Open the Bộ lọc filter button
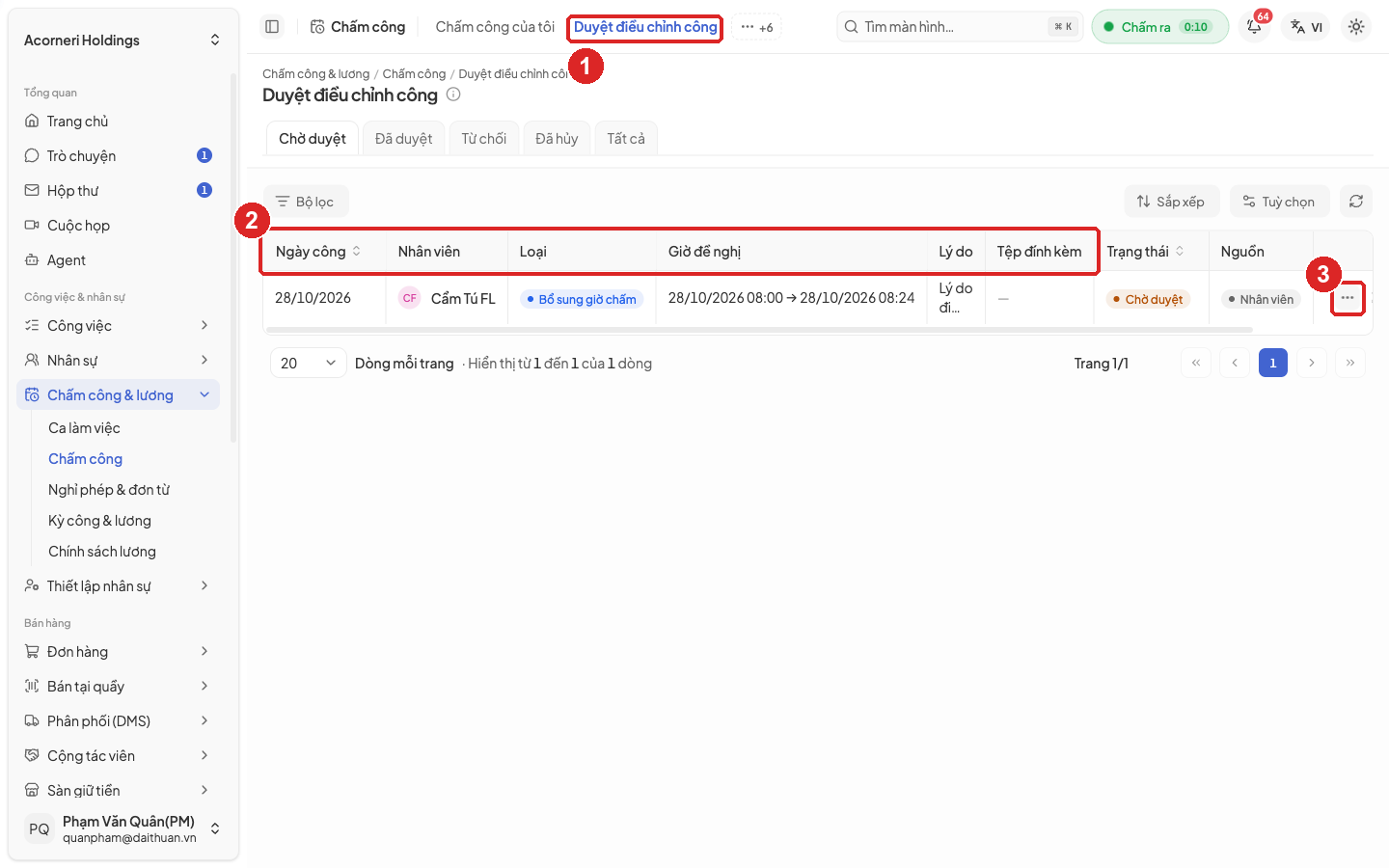The height and width of the screenshot is (868, 1389). point(306,202)
